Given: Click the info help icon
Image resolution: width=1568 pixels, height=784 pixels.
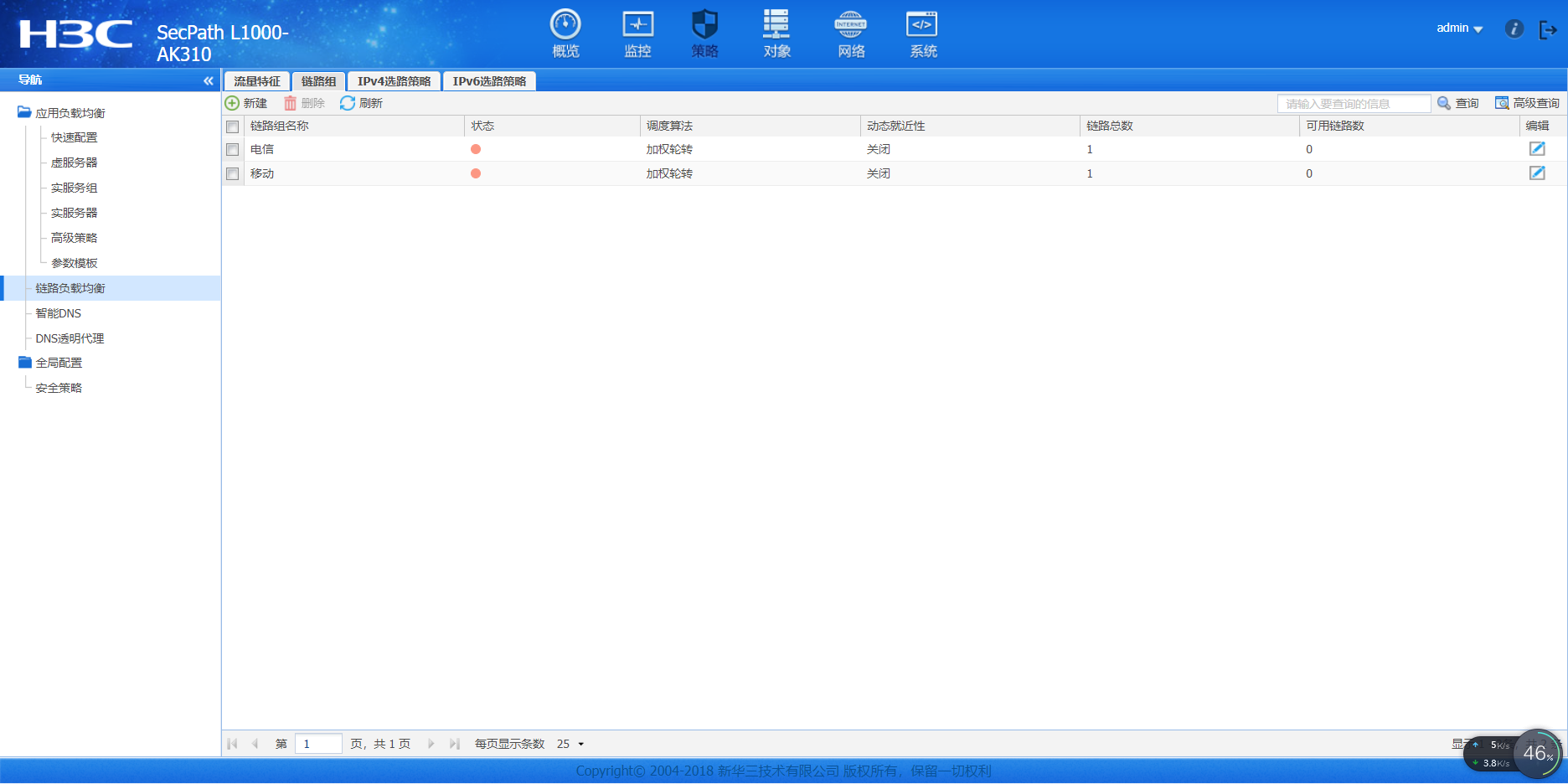Looking at the screenshot, I should (1514, 29).
